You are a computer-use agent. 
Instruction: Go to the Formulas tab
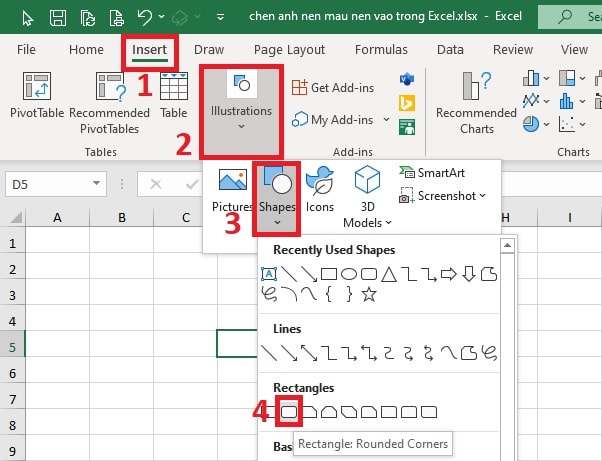click(381, 50)
